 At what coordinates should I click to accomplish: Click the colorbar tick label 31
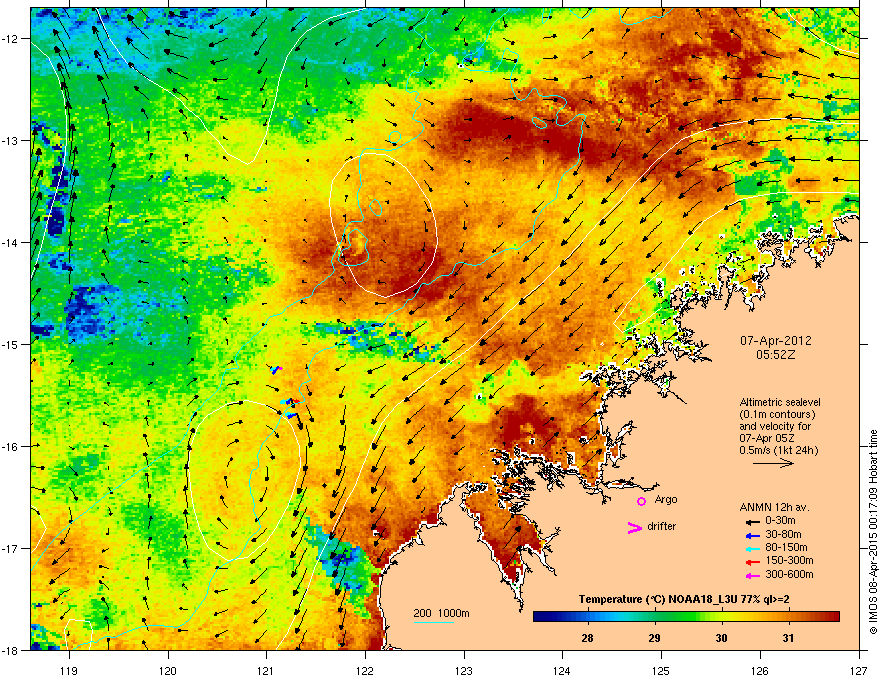pos(789,638)
